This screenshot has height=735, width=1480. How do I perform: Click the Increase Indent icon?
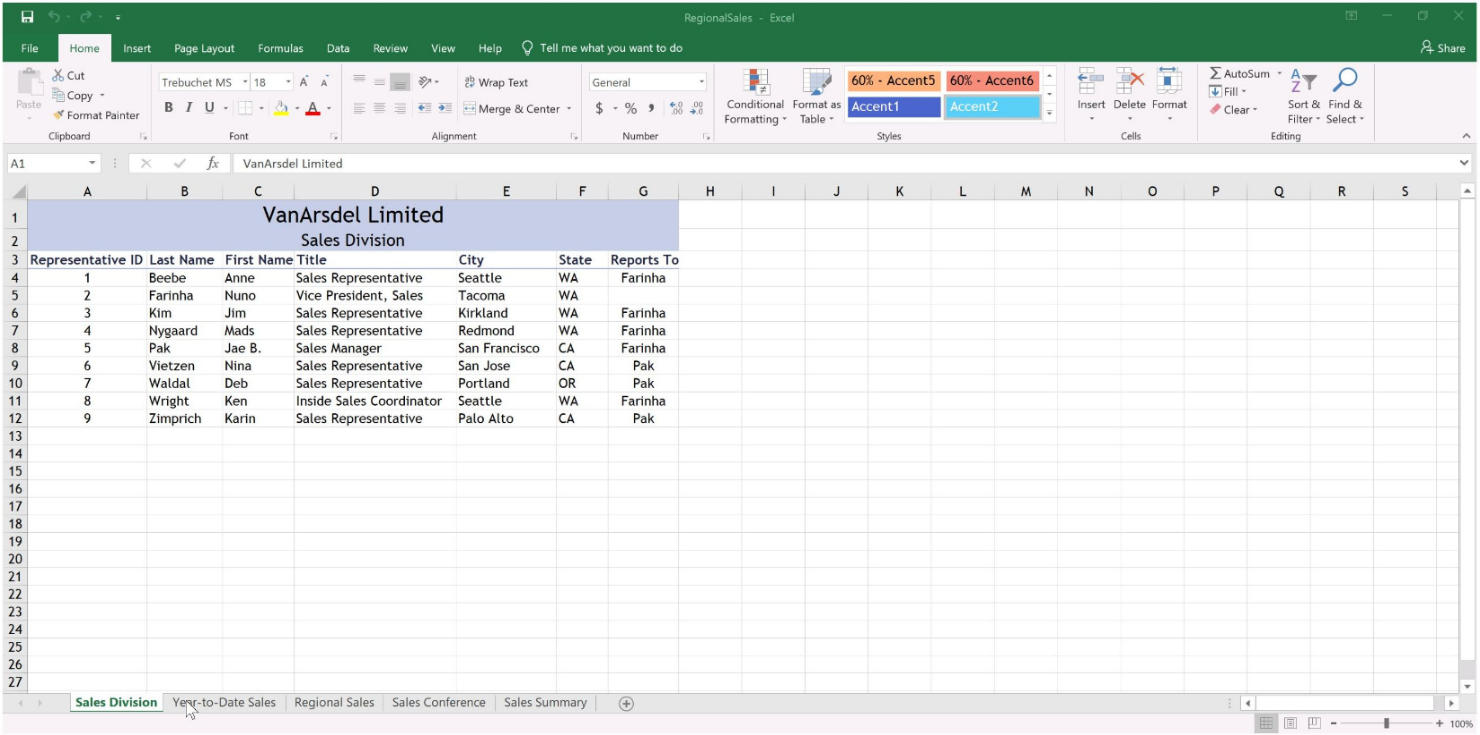pos(444,108)
